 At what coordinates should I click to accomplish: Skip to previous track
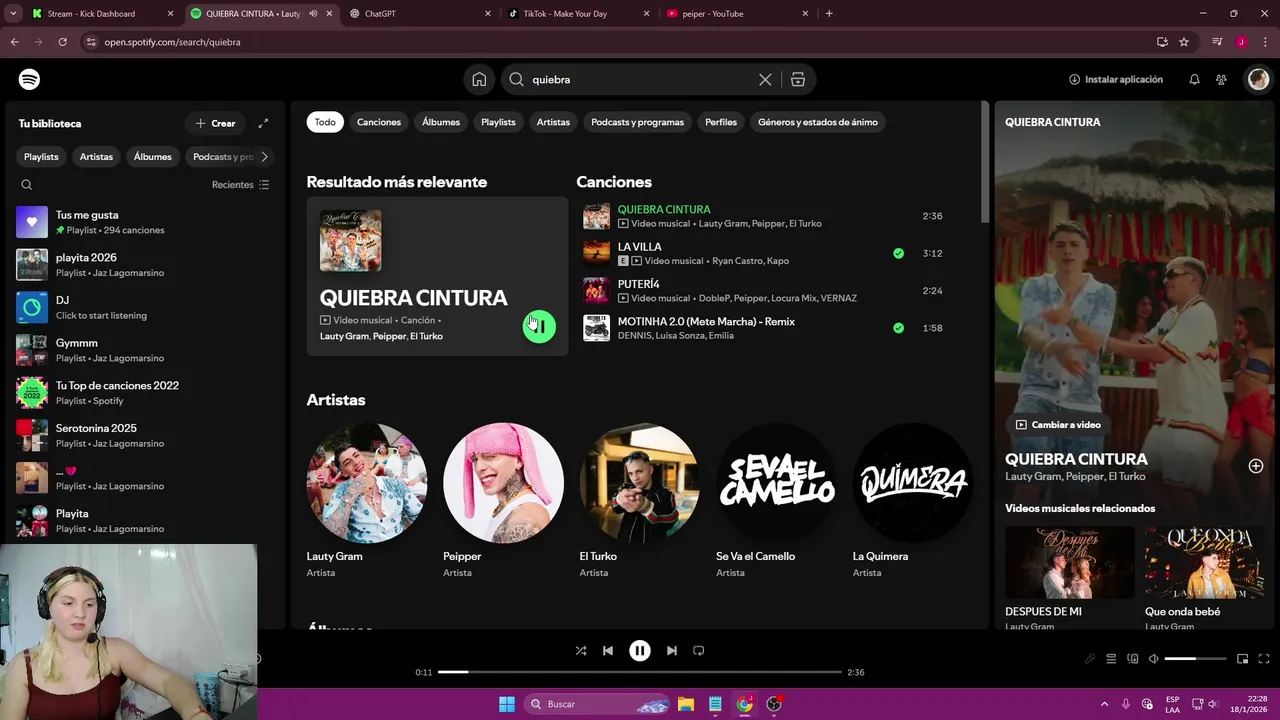pyautogui.click(x=607, y=650)
